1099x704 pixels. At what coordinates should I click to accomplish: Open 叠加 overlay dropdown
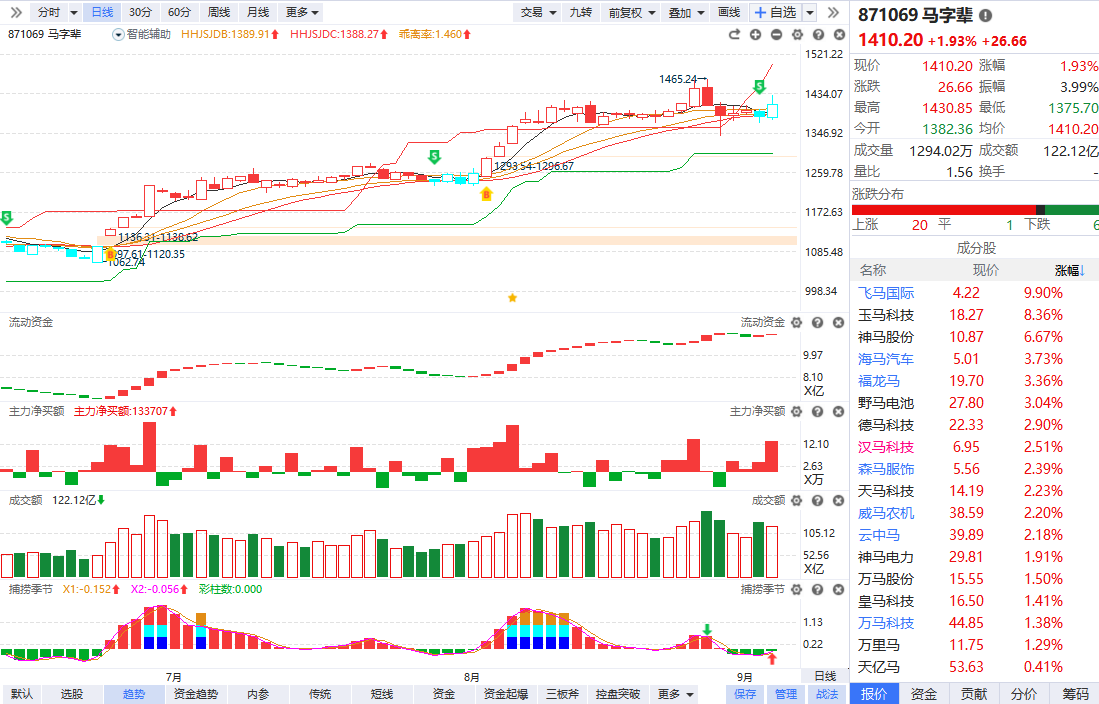click(686, 12)
